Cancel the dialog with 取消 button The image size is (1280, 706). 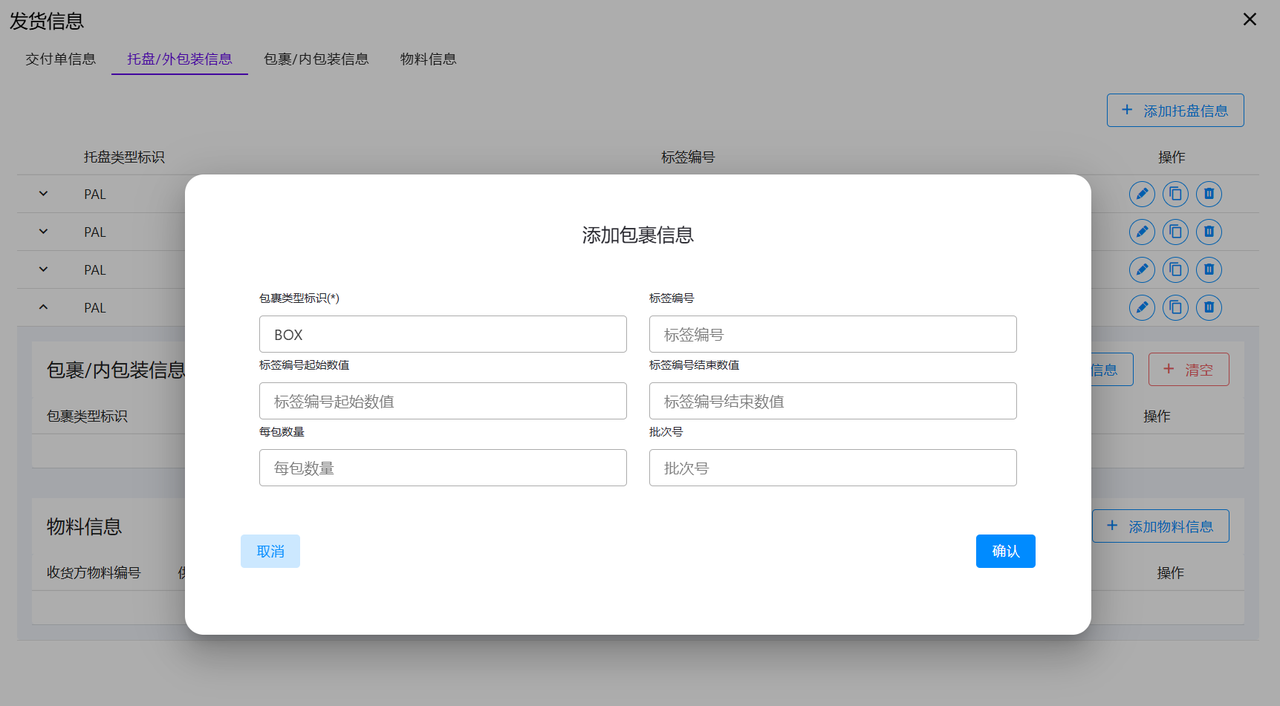270,551
